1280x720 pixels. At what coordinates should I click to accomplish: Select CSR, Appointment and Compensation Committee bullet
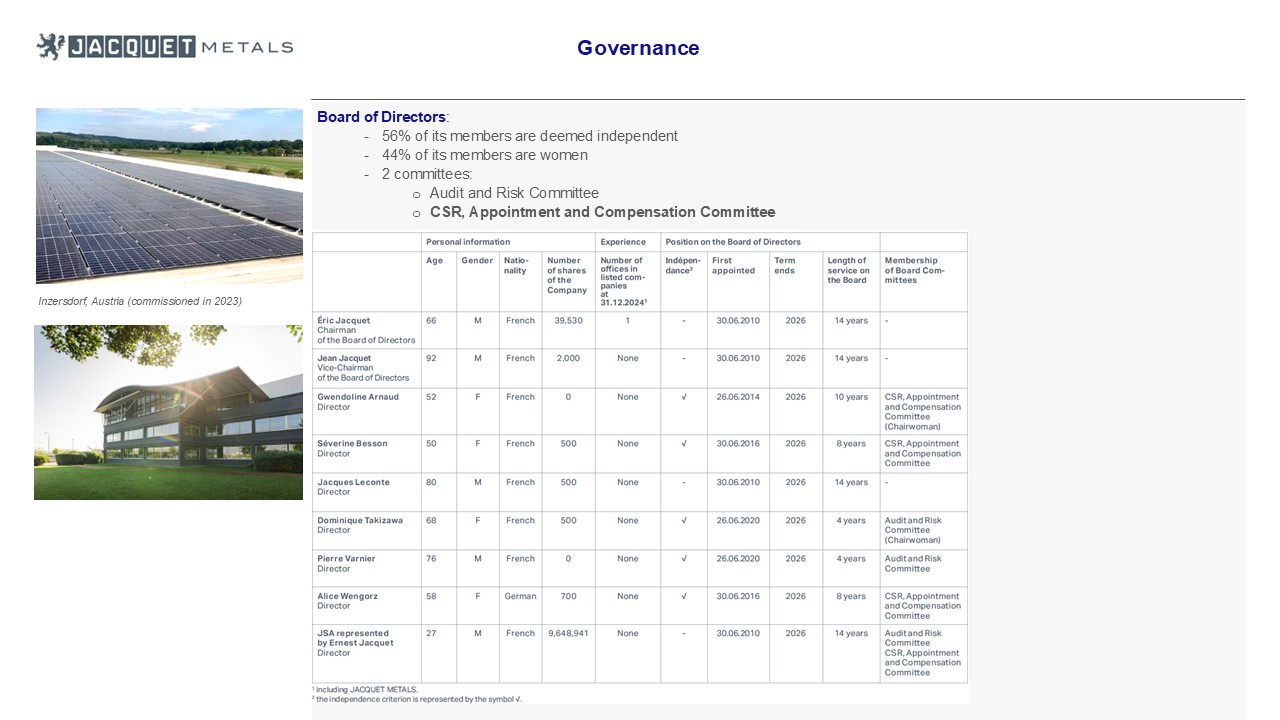[602, 212]
